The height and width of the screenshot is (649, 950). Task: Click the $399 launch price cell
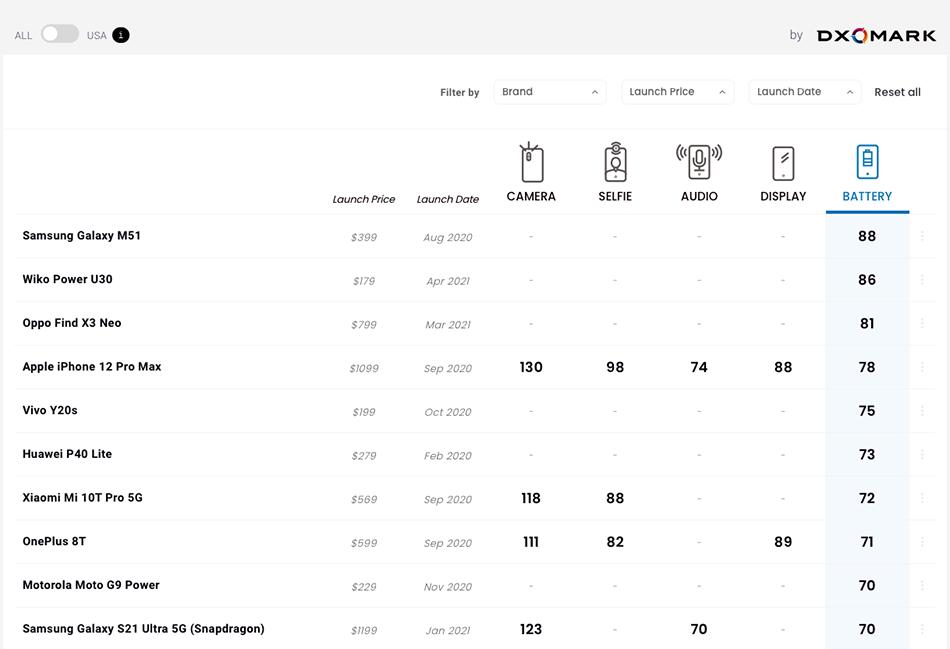point(364,238)
